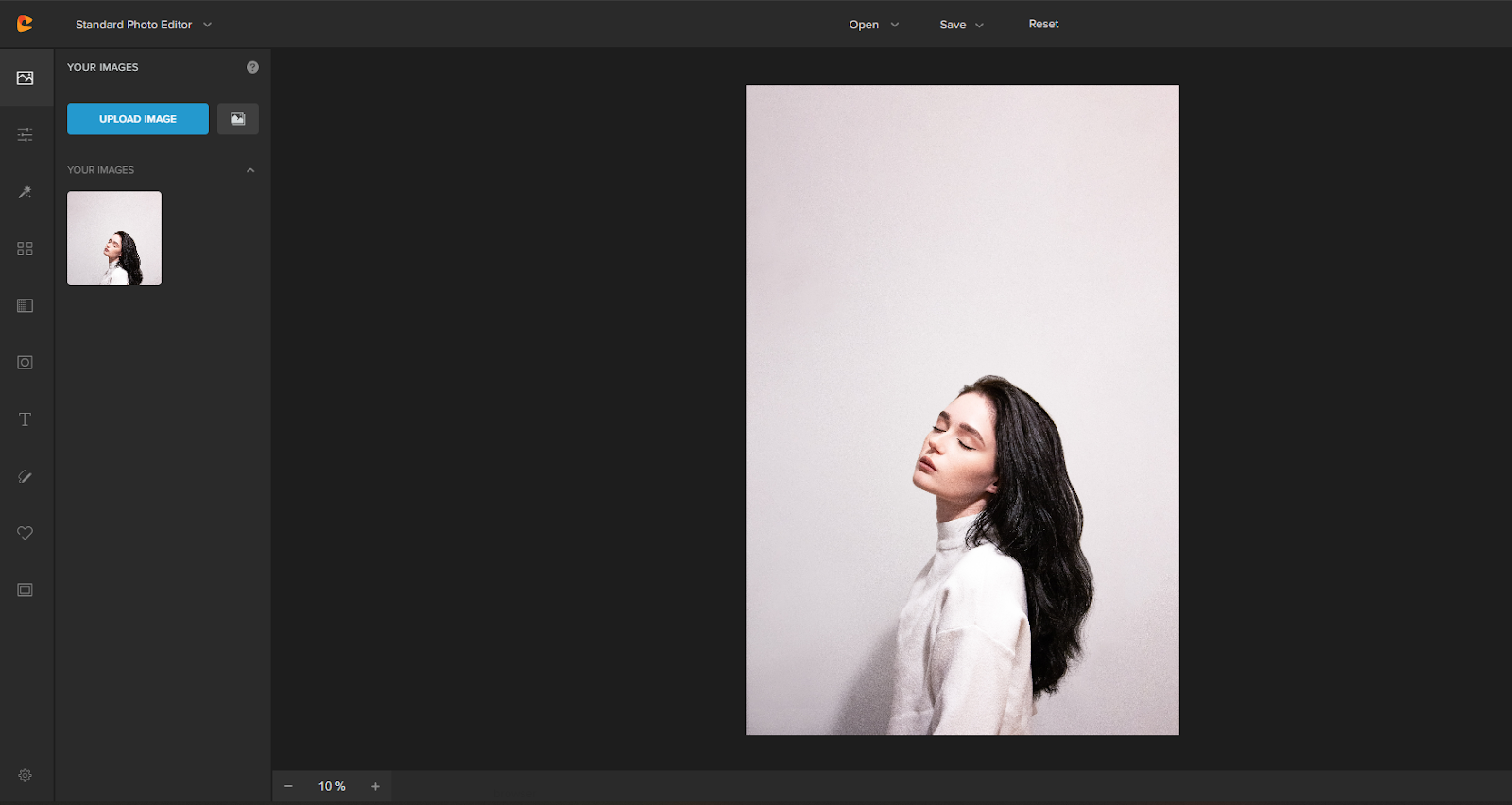Select the magic wand effects tool
Image resolution: width=1512 pixels, height=805 pixels.
click(x=26, y=193)
